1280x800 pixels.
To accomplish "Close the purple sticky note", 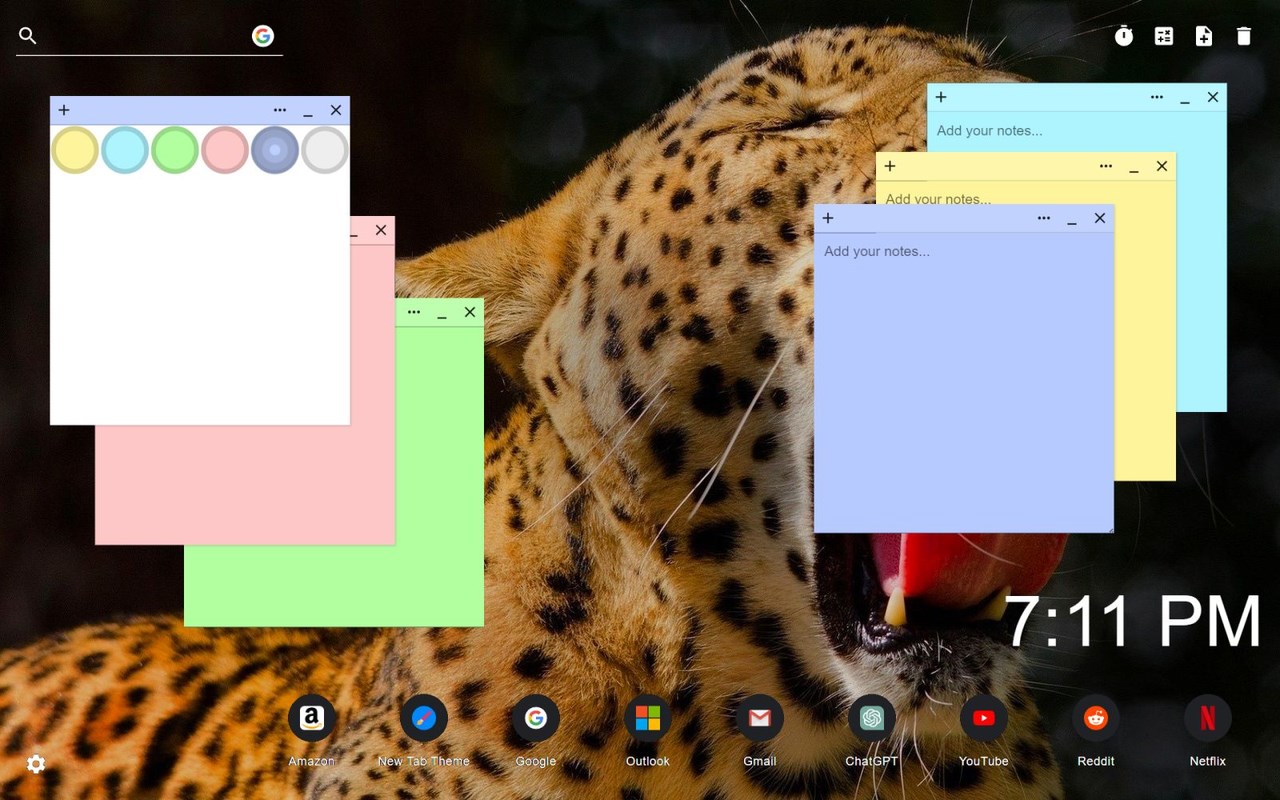I will point(1100,218).
